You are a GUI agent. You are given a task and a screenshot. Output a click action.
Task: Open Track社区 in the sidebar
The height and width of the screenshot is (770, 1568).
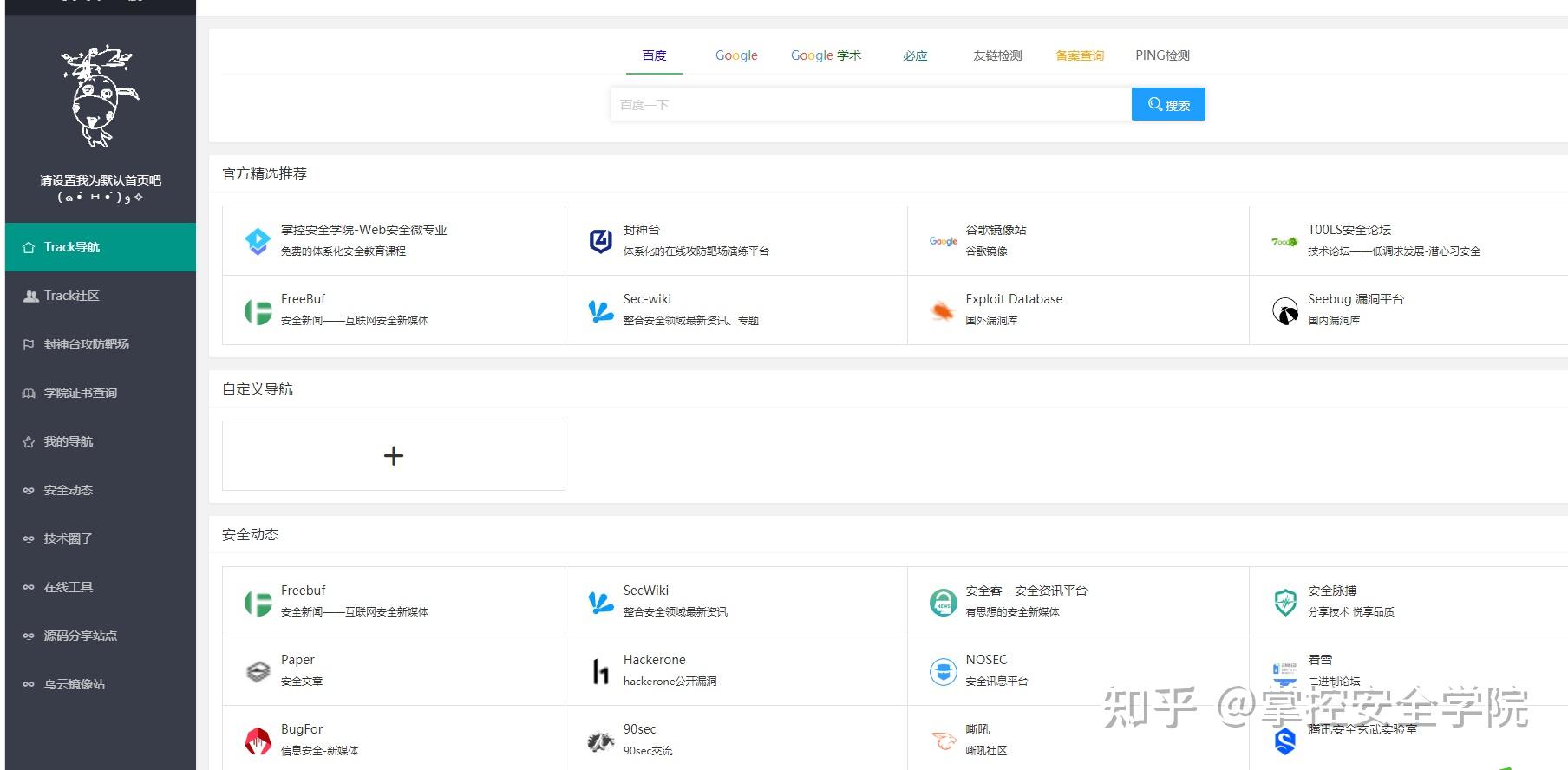coord(101,296)
